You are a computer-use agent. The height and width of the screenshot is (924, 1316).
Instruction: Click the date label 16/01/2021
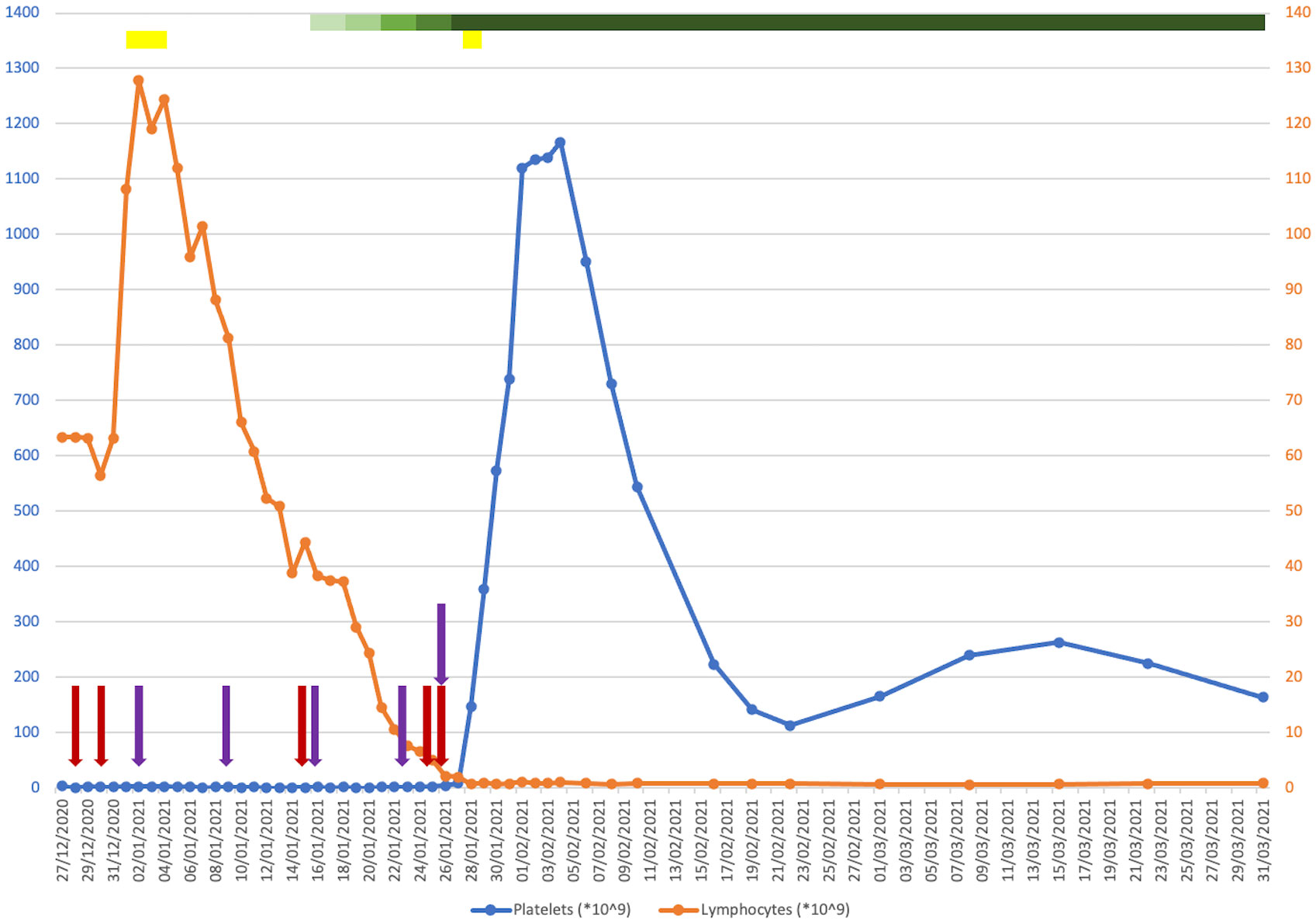[x=318, y=841]
